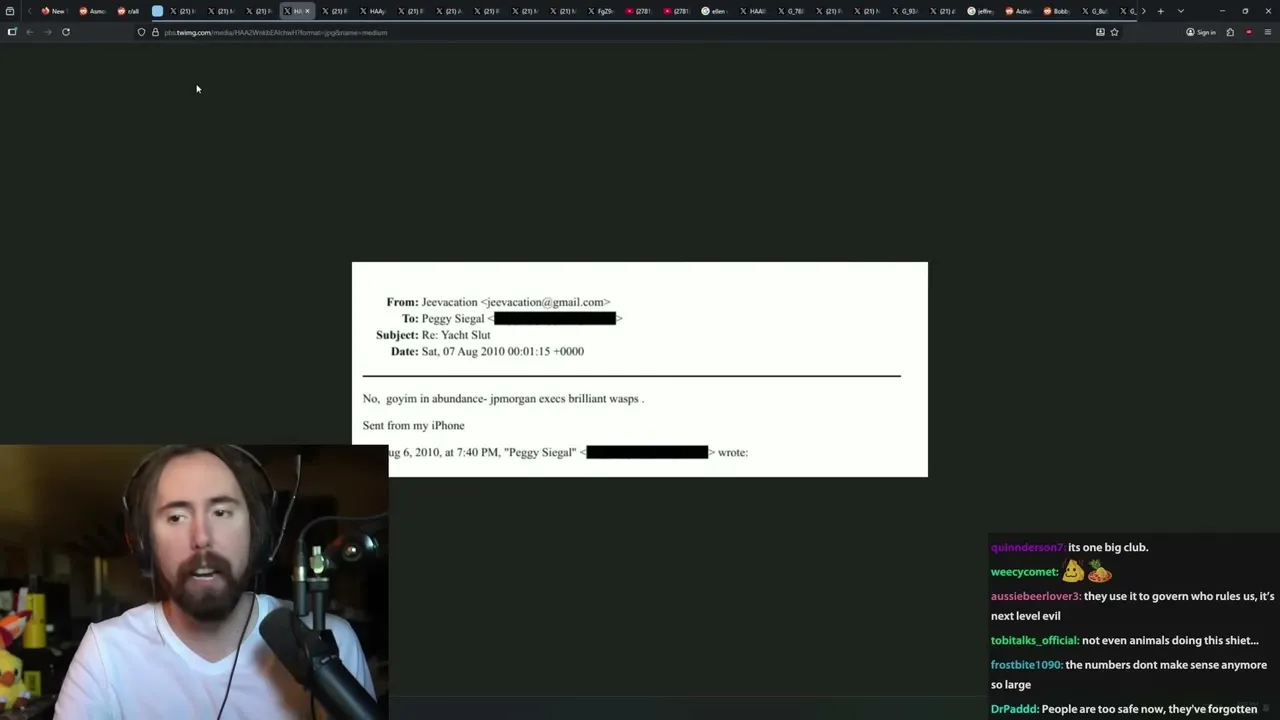Click chat username "weecycomet"
Image resolution: width=1280 pixels, height=720 pixels.
[1025, 572]
